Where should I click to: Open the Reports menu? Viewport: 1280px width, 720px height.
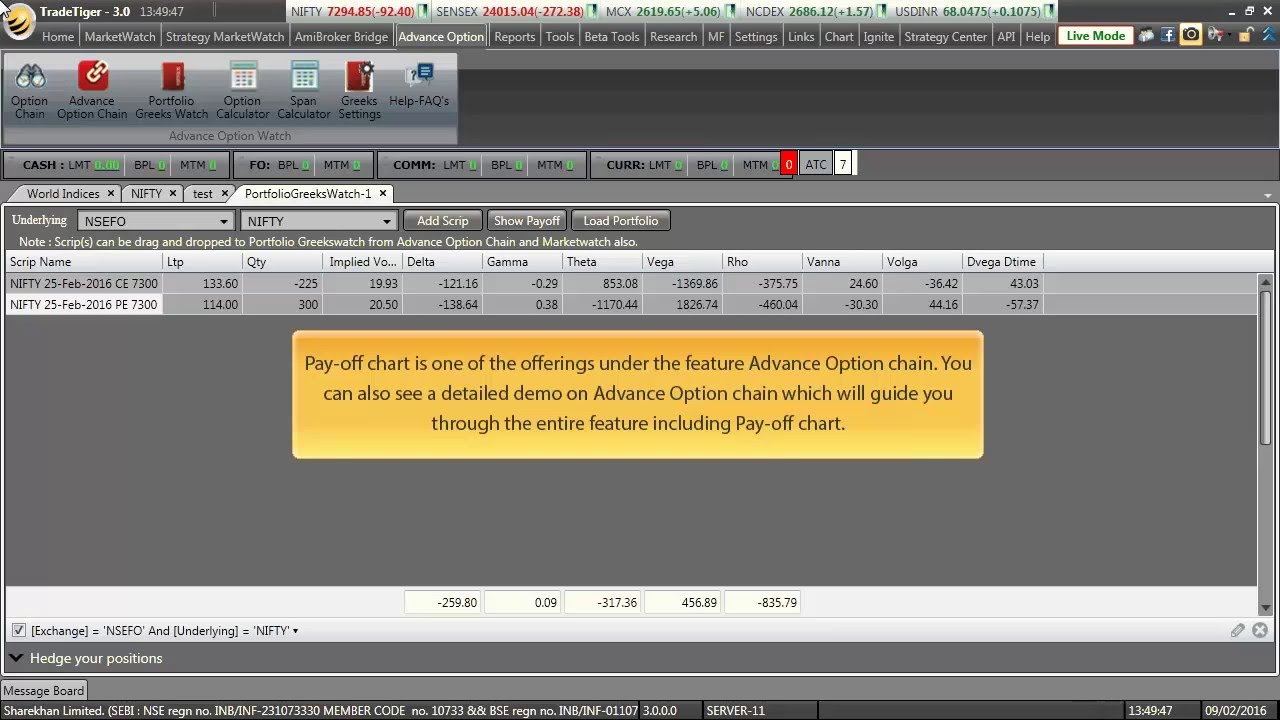514,36
